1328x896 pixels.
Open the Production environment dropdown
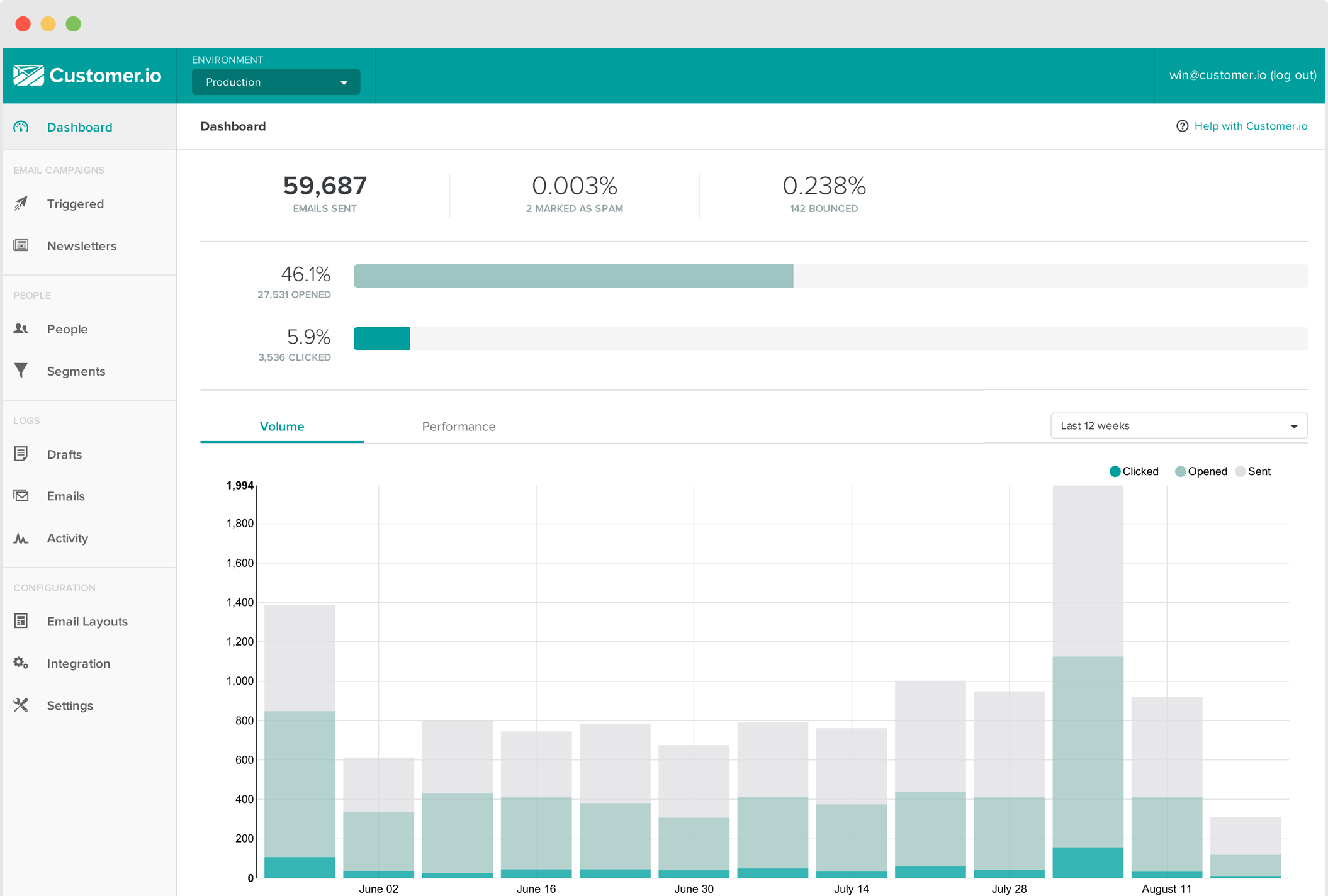pyautogui.click(x=276, y=82)
